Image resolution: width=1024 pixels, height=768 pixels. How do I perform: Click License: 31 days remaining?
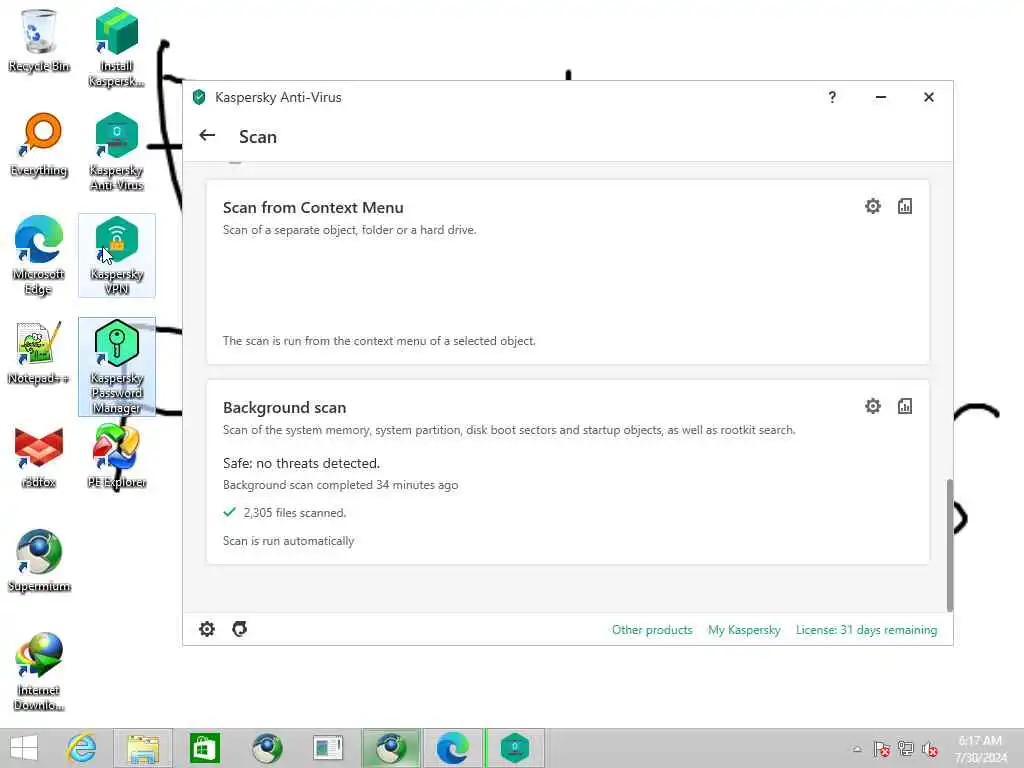(x=866, y=630)
